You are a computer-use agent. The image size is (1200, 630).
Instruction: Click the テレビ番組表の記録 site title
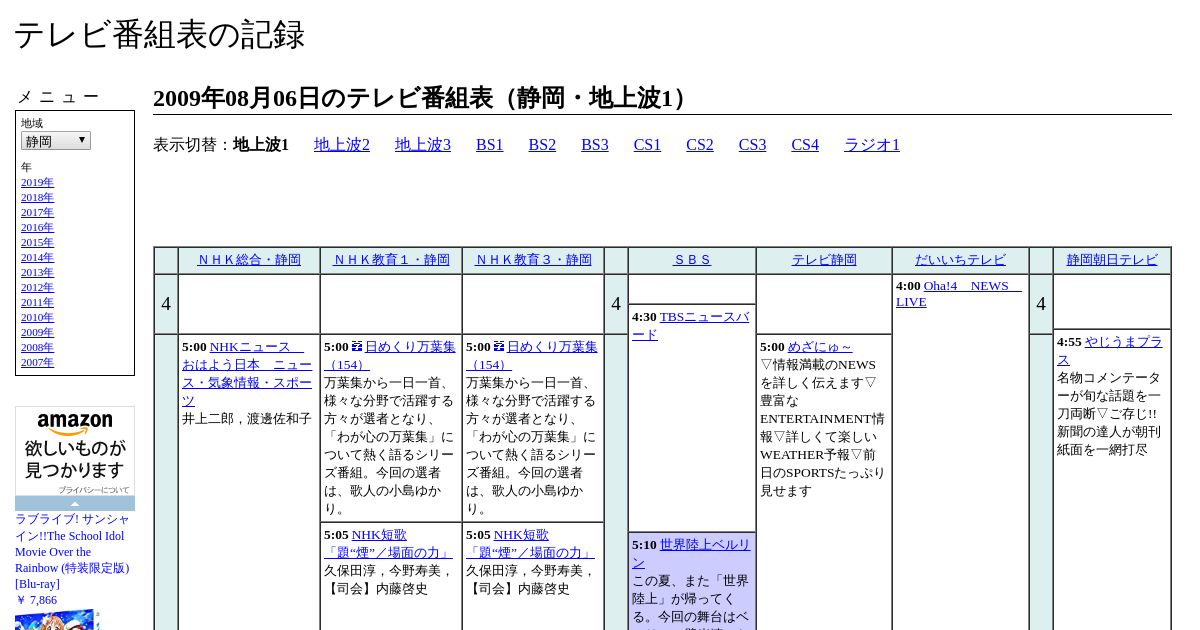point(159,35)
